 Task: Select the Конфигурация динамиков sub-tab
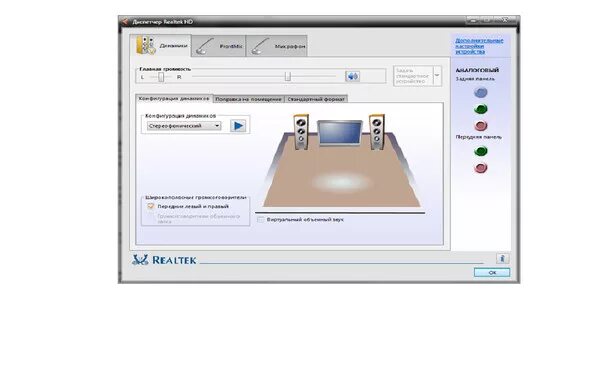(174, 99)
